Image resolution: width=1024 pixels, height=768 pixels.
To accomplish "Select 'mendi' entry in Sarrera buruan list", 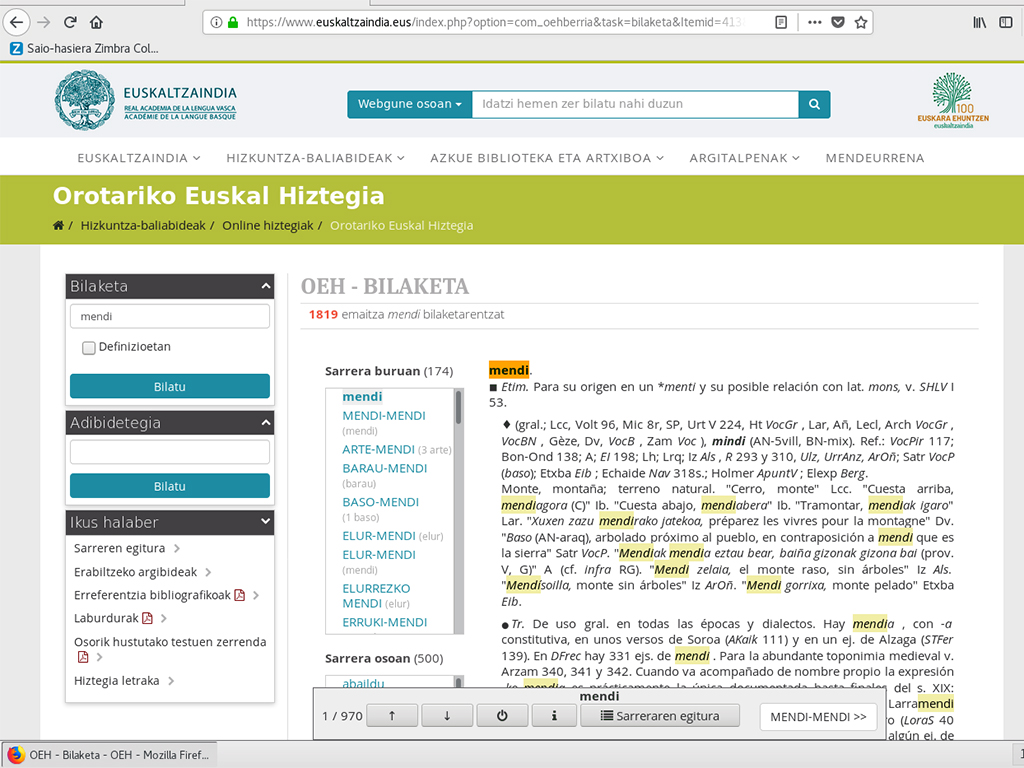I will click(362, 396).
